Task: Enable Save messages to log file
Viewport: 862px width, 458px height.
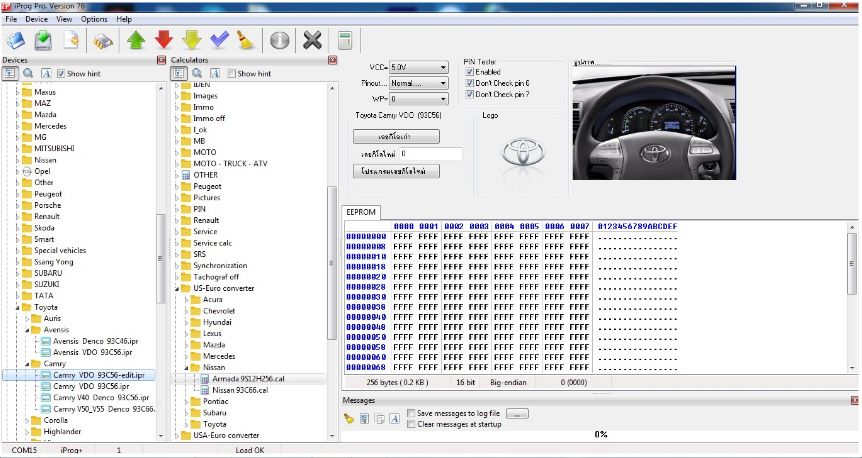Action: pos(412,413)
